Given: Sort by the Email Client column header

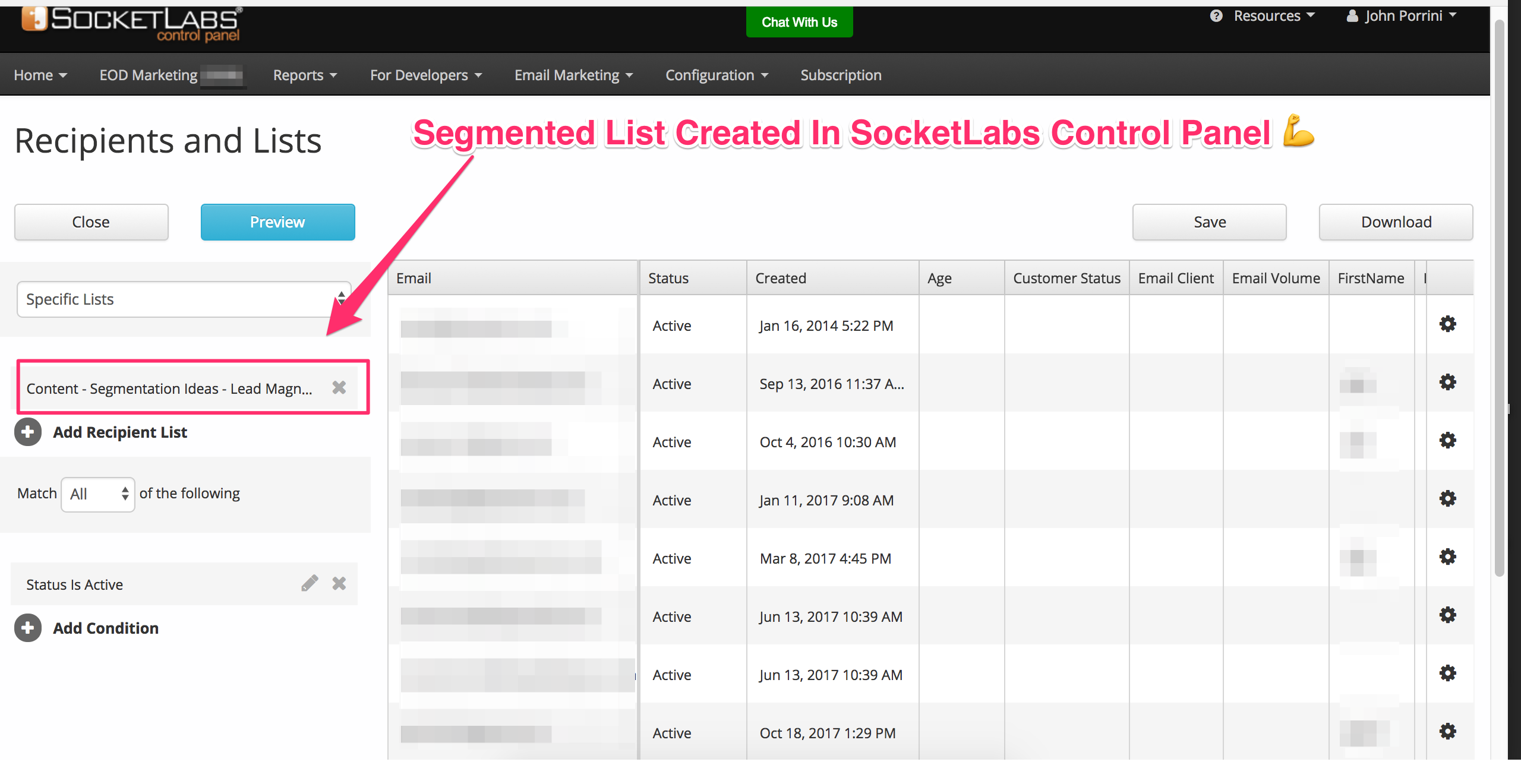Looking at the screenshot, I should pos(1176,278).
